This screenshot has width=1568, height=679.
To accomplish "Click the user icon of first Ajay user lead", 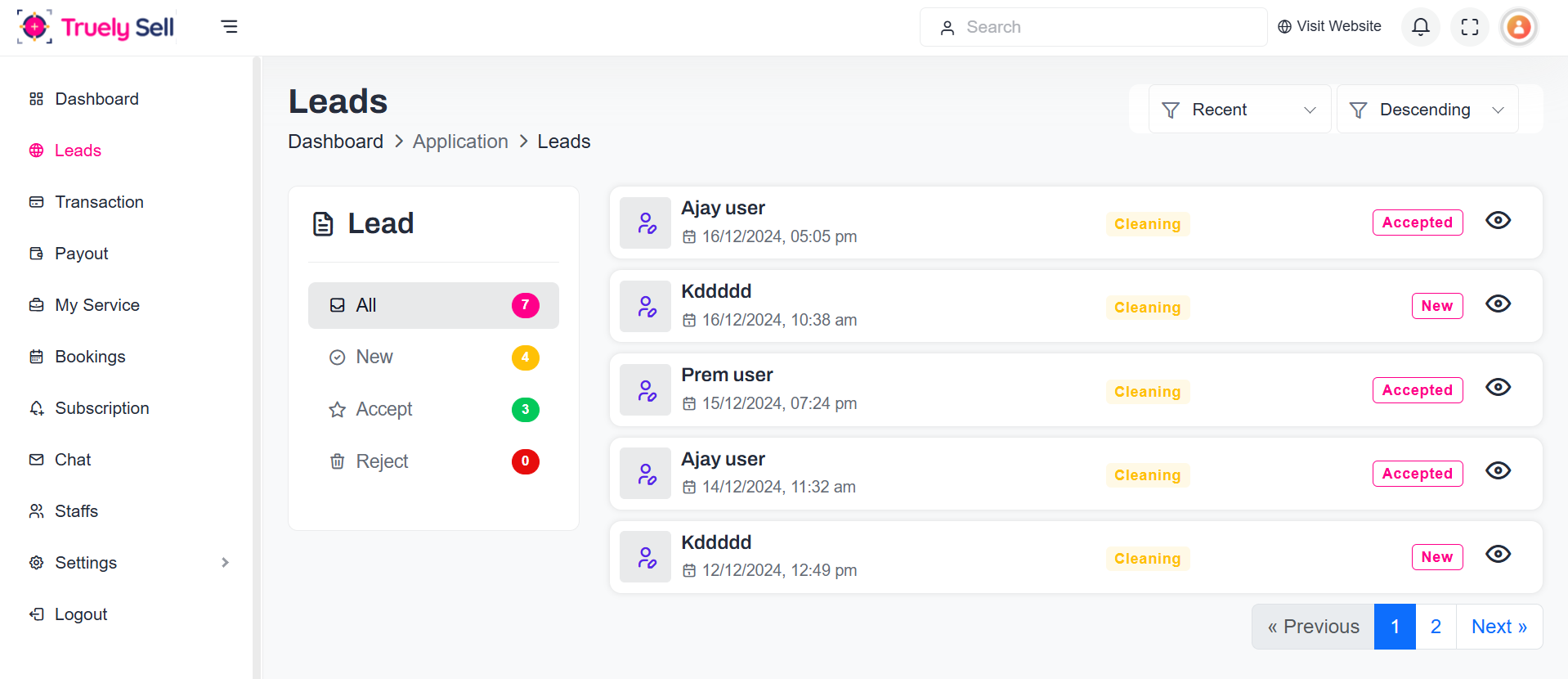I will (646, 223).
